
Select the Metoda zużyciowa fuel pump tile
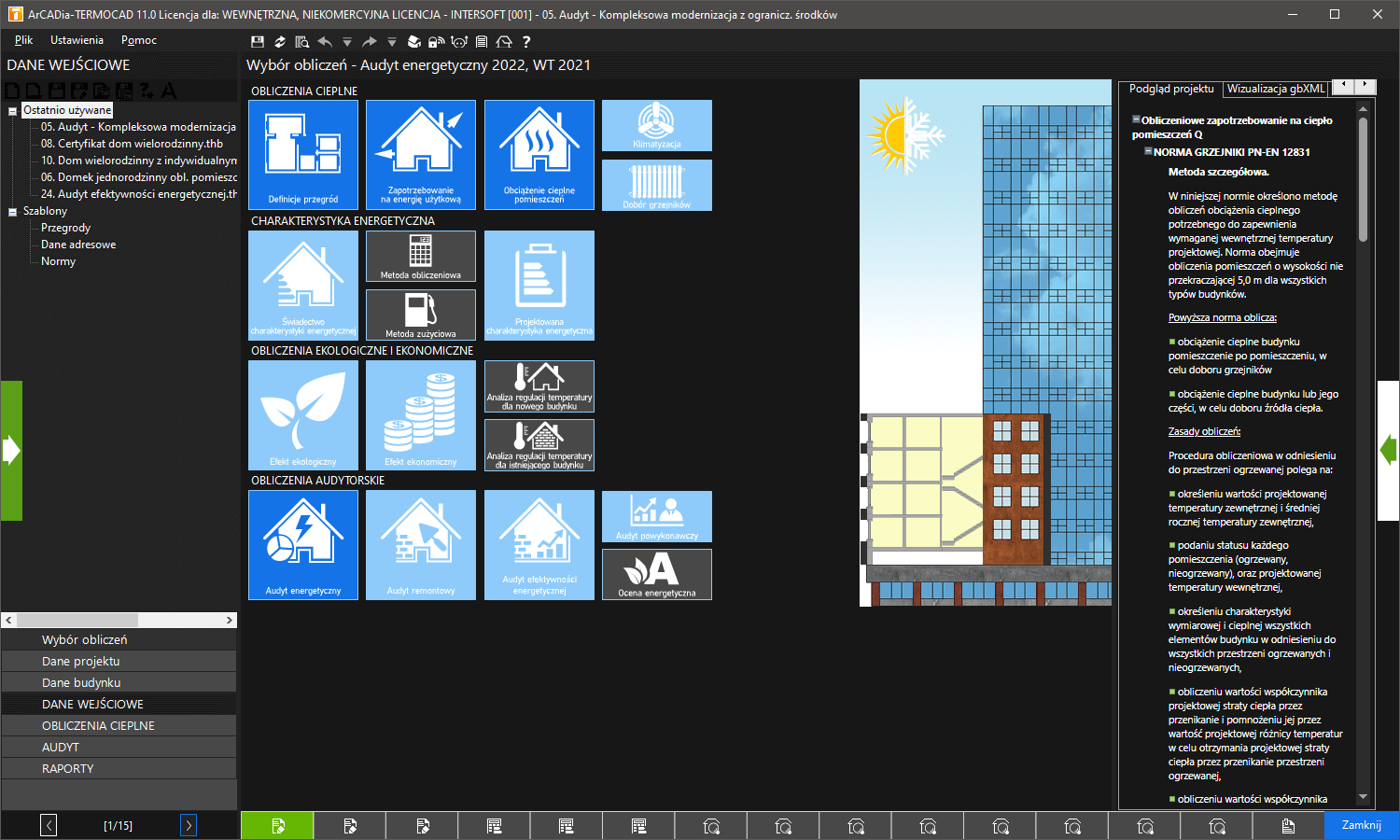[x=421, y=315]
